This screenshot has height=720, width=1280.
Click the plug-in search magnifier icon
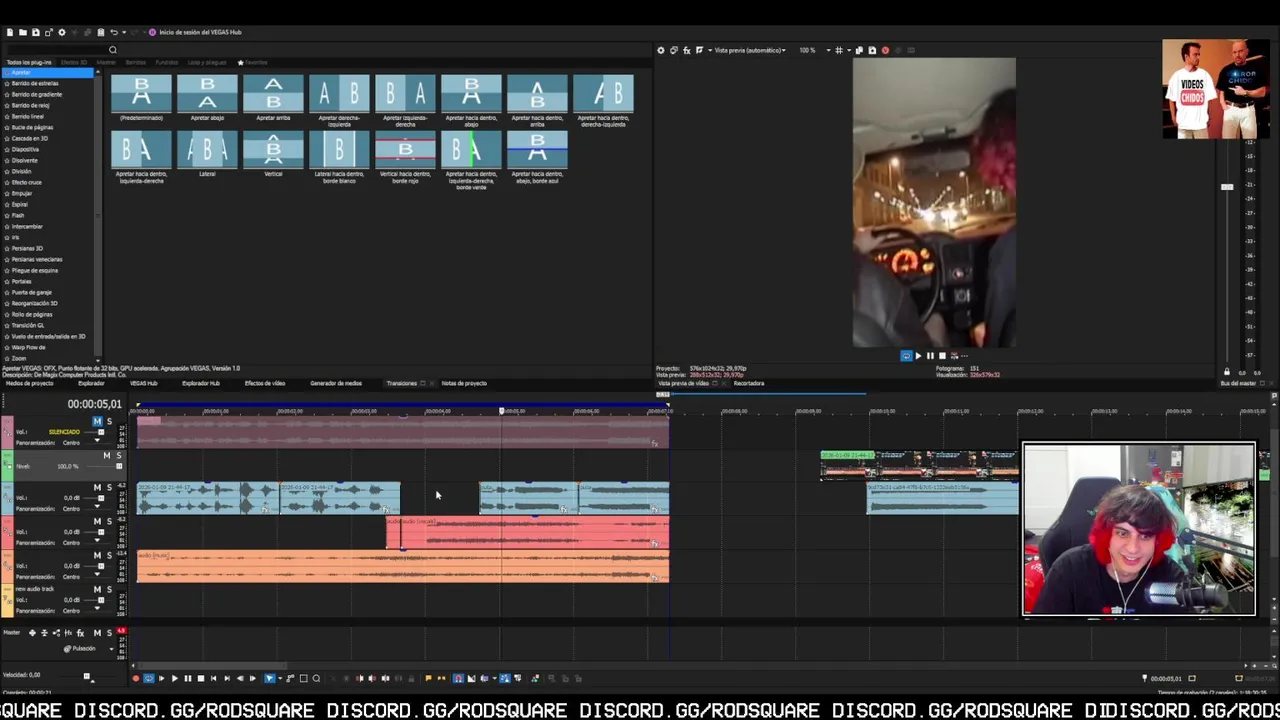[113, 50]
